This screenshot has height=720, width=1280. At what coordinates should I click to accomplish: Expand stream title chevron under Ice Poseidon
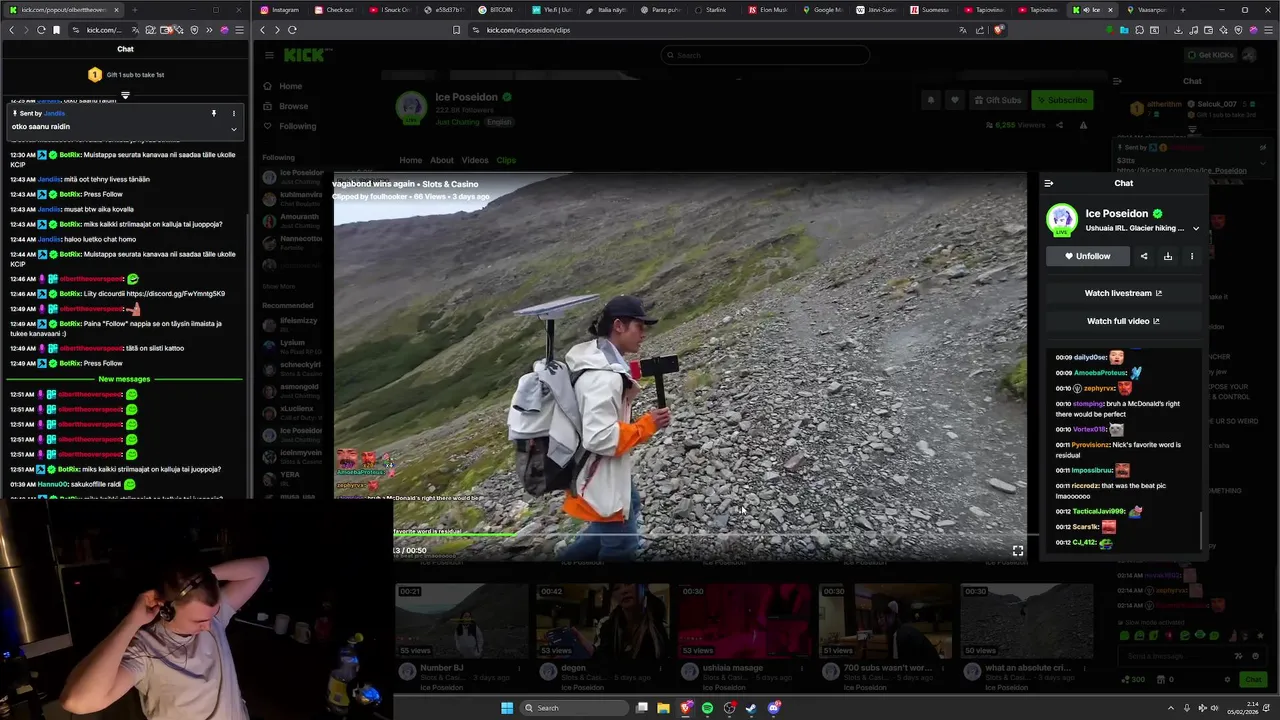[1196, 228]
